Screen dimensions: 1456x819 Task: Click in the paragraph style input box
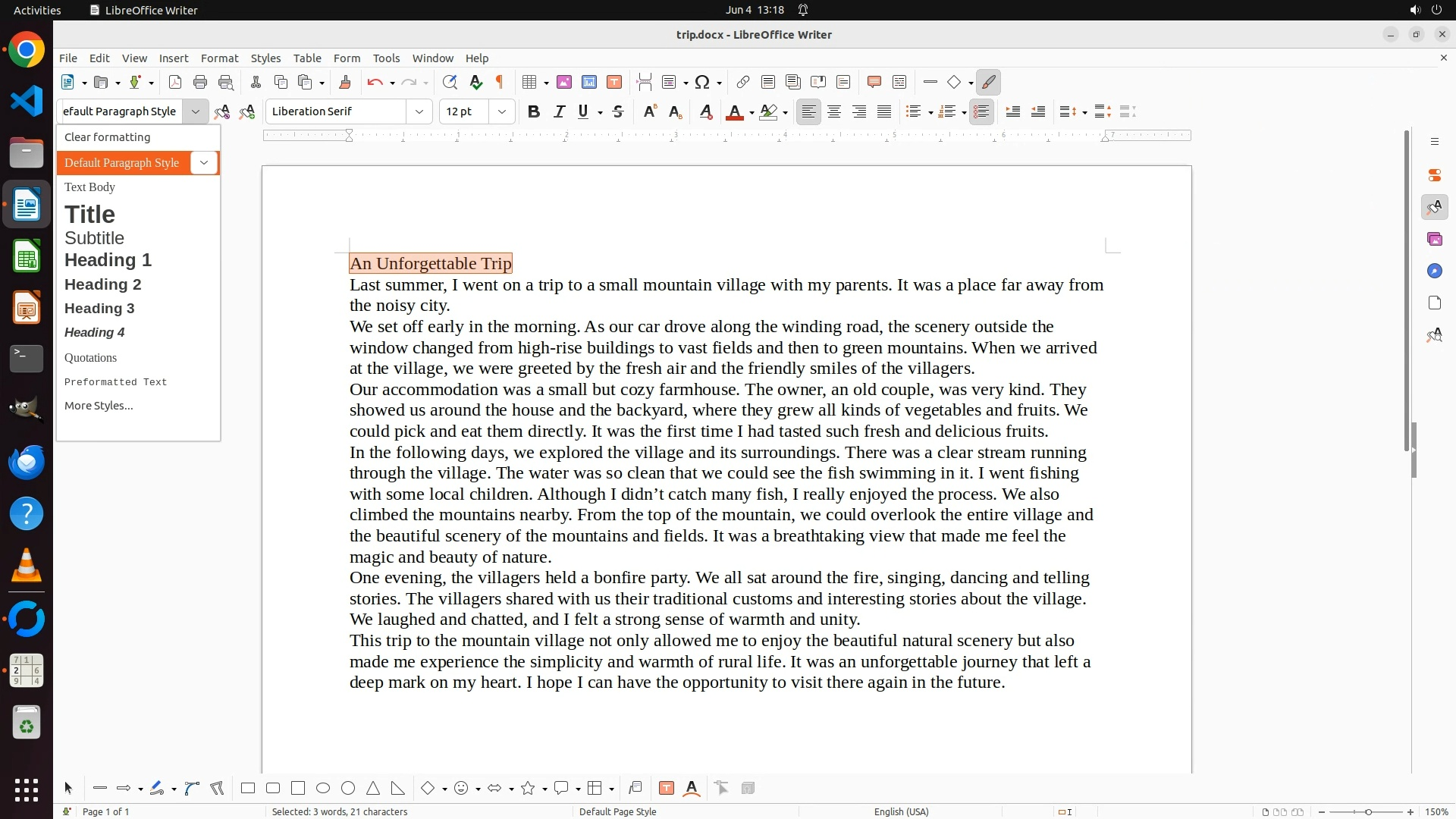121,112
